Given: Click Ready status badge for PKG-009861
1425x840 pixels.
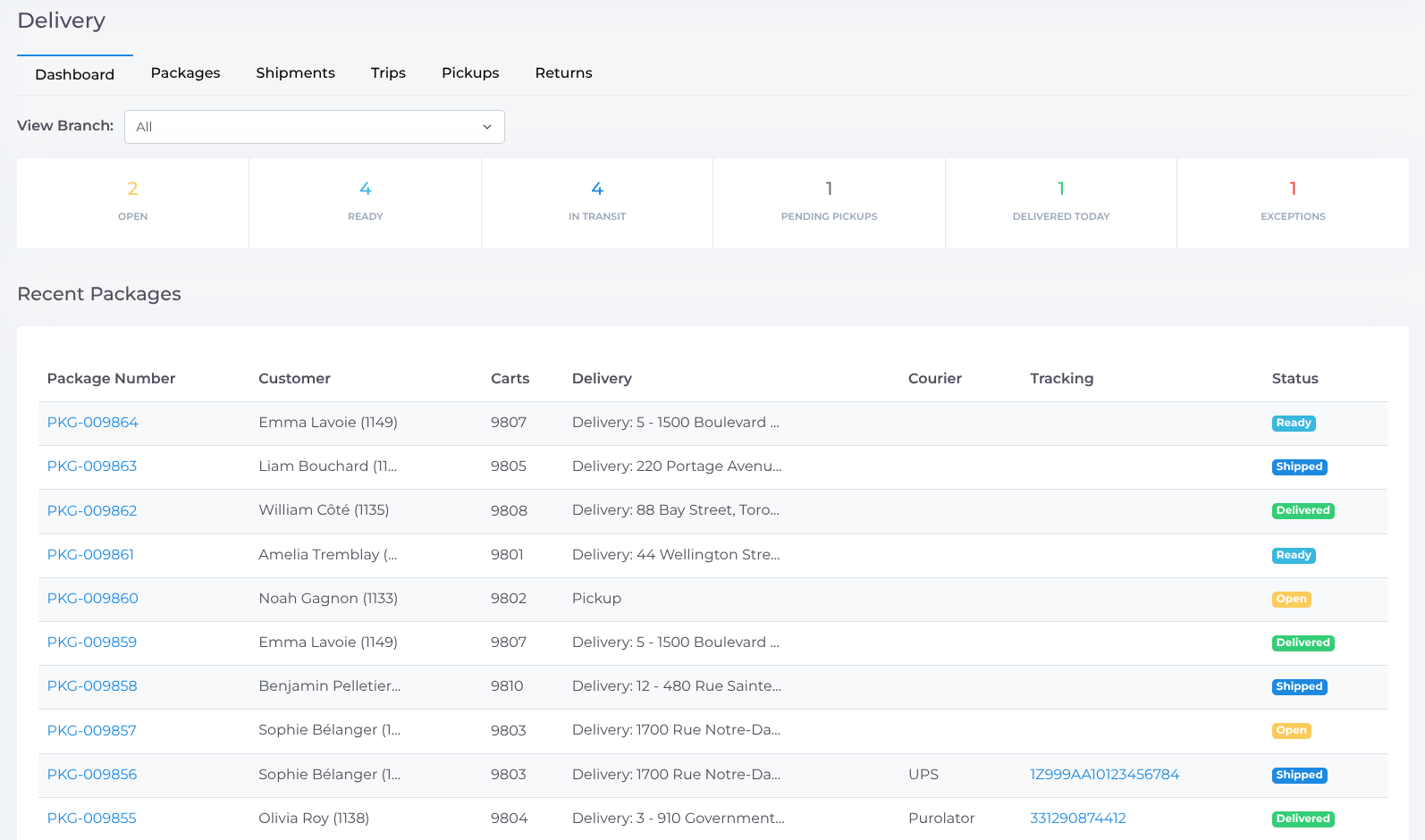Looking at the screenshot, I should click(x=1294, y=556).
